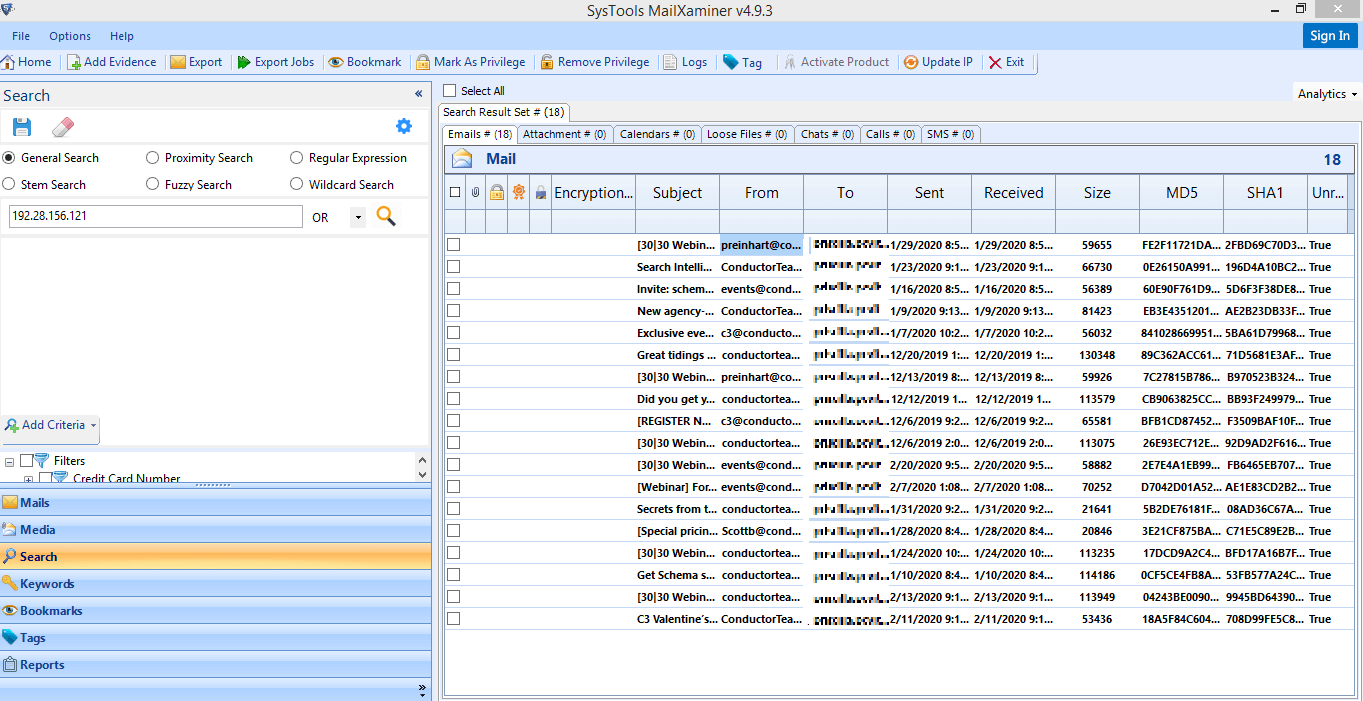
Task: Collapse the Filters tree node
Action: click(9, 461)
